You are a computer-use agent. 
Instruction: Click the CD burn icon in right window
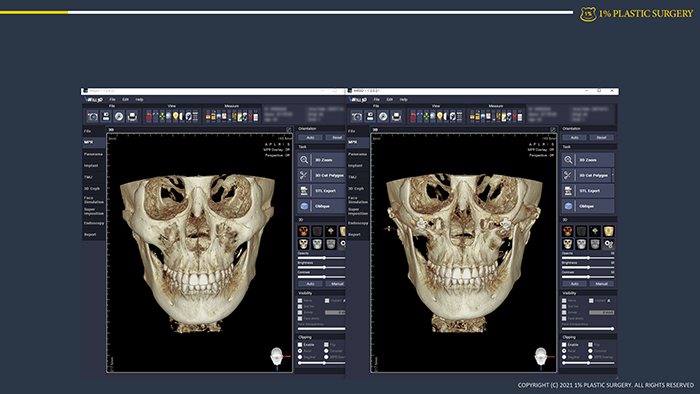[383, 116]
